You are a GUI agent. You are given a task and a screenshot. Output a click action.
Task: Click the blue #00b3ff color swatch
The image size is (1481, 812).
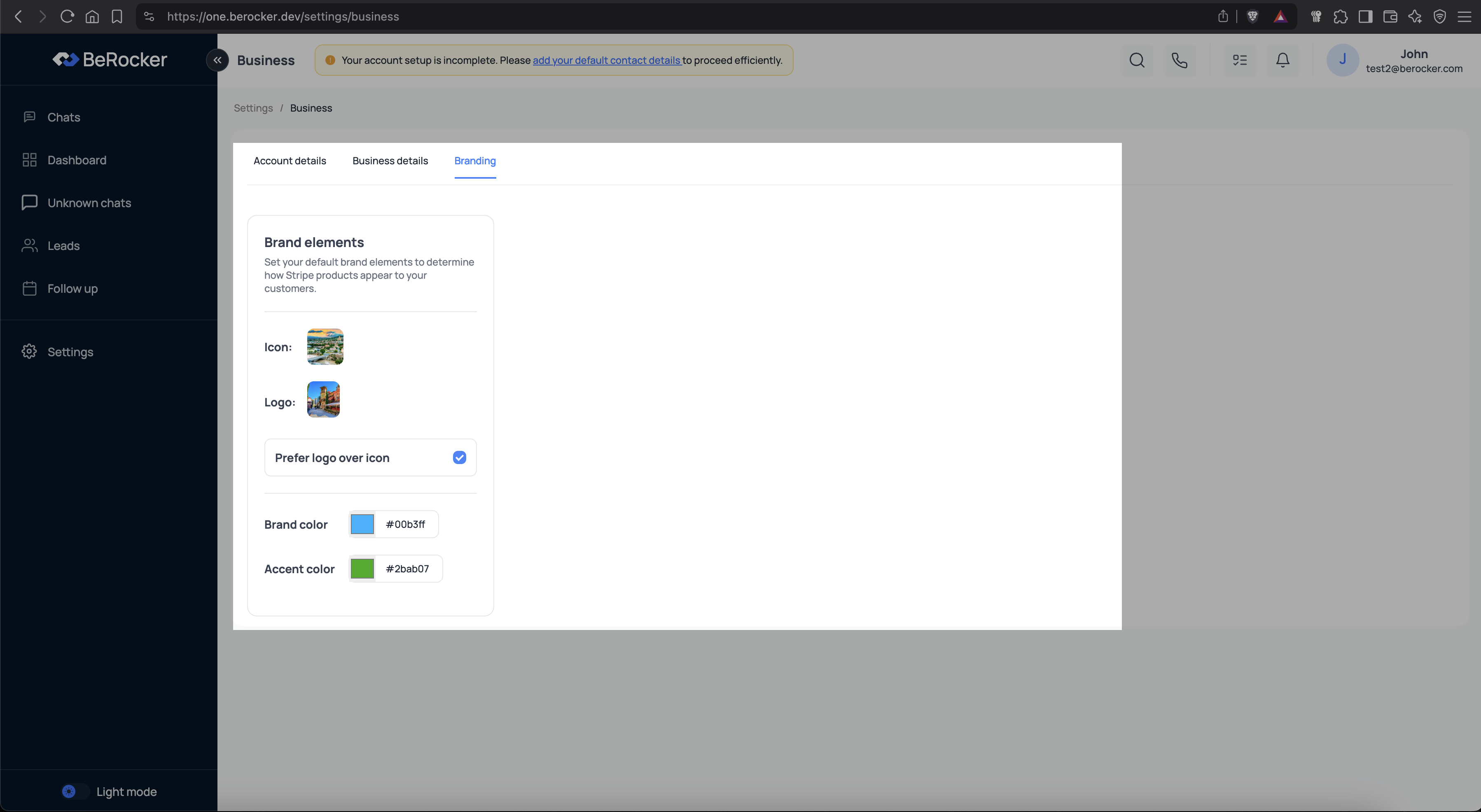(361, 524)
